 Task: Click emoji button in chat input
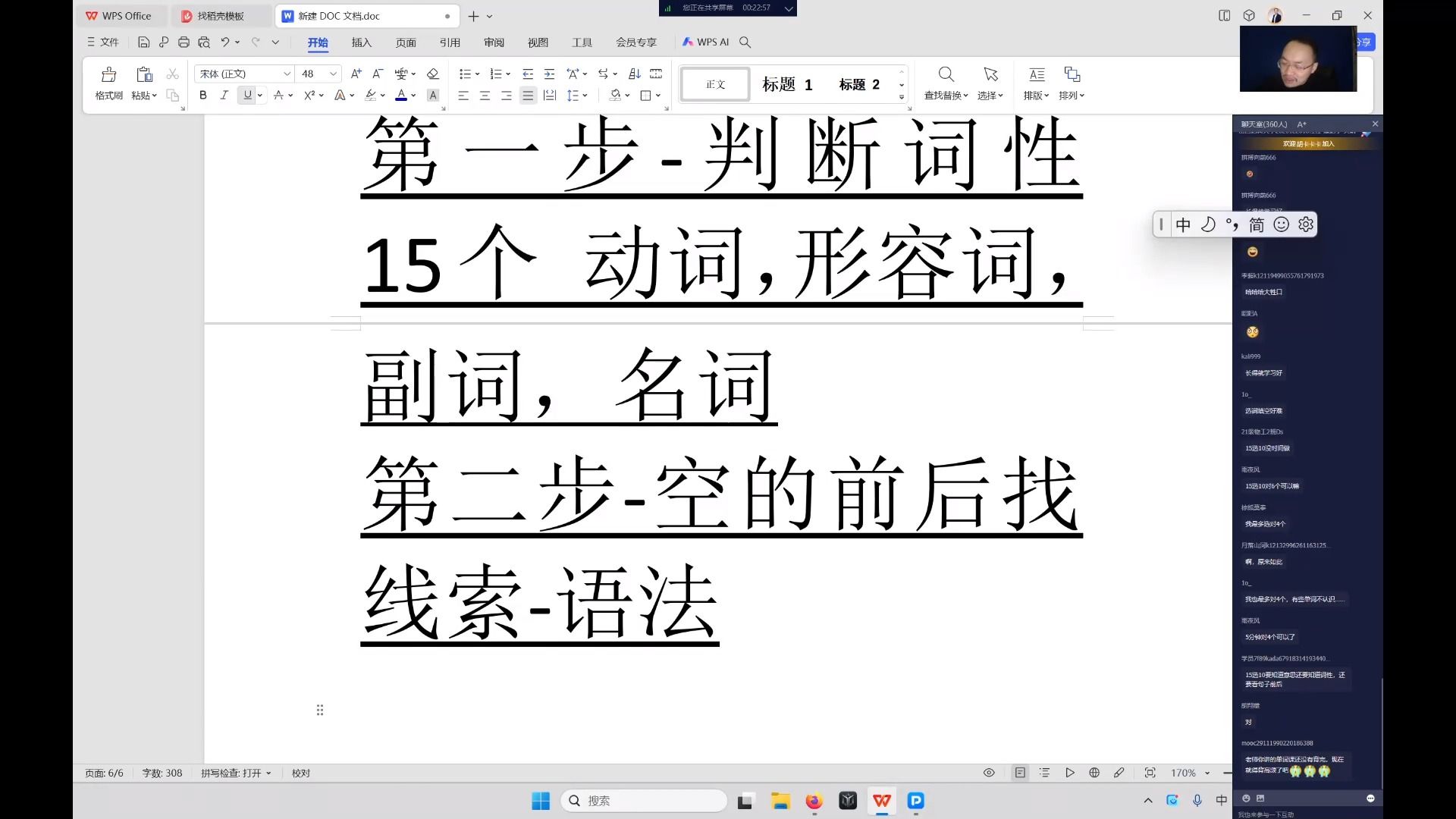click(x=1246, y=798)
